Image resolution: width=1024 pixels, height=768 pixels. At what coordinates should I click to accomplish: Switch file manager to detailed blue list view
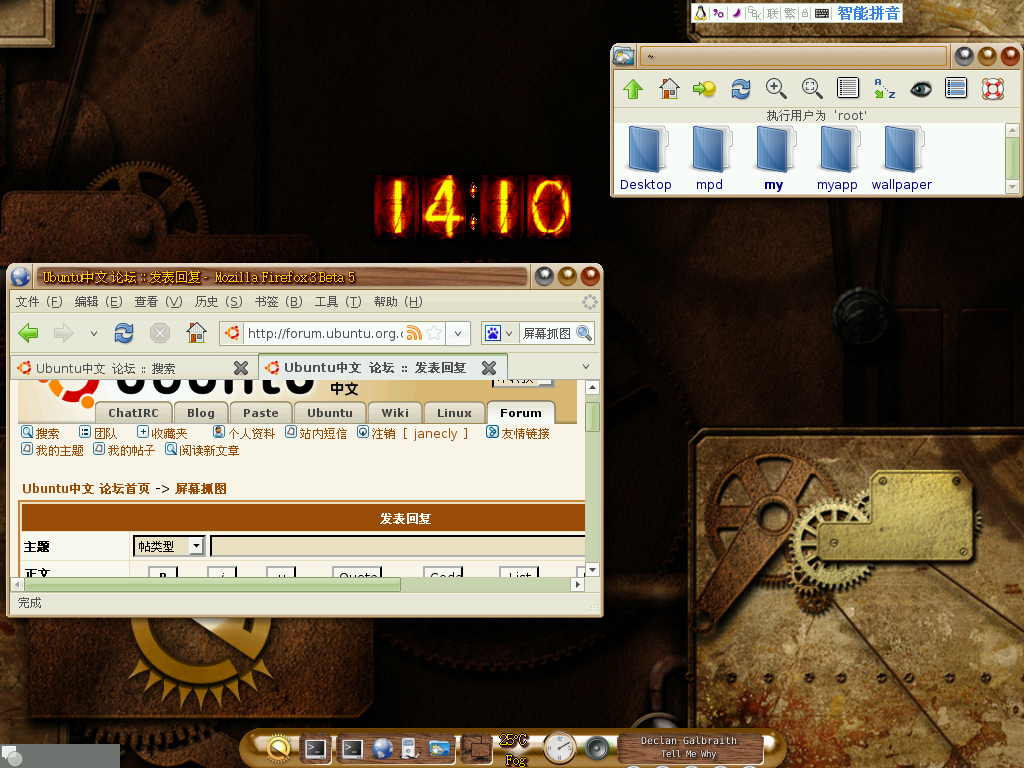coord(956,88)
